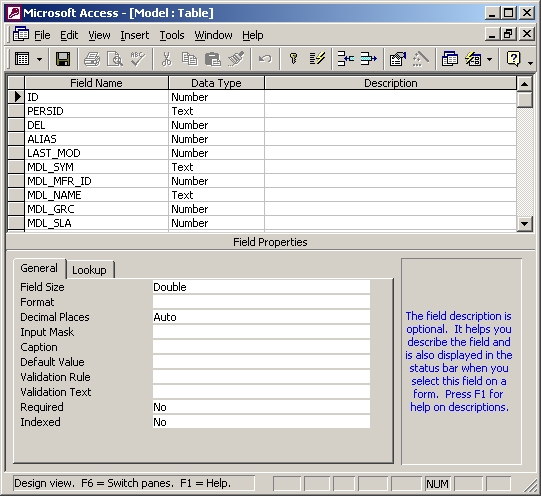Click the Description column header
The height and width of the screenshot is (496, 541).
point(391,83)
